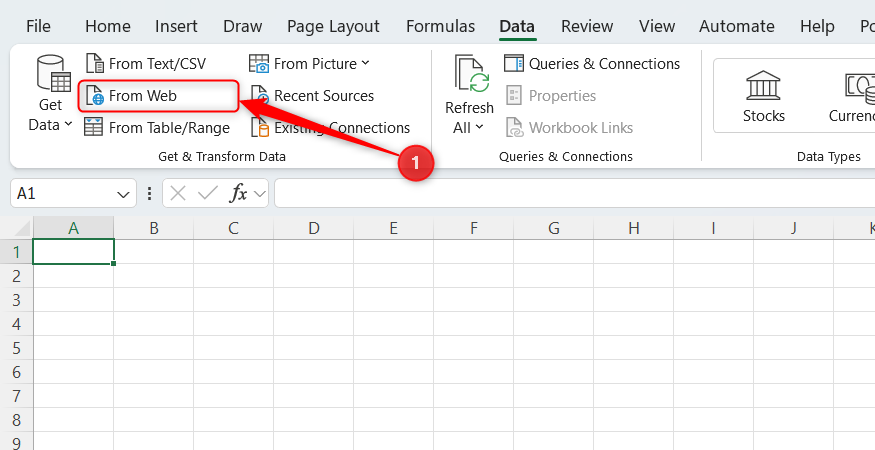Select row 7 header

(17, 396)
